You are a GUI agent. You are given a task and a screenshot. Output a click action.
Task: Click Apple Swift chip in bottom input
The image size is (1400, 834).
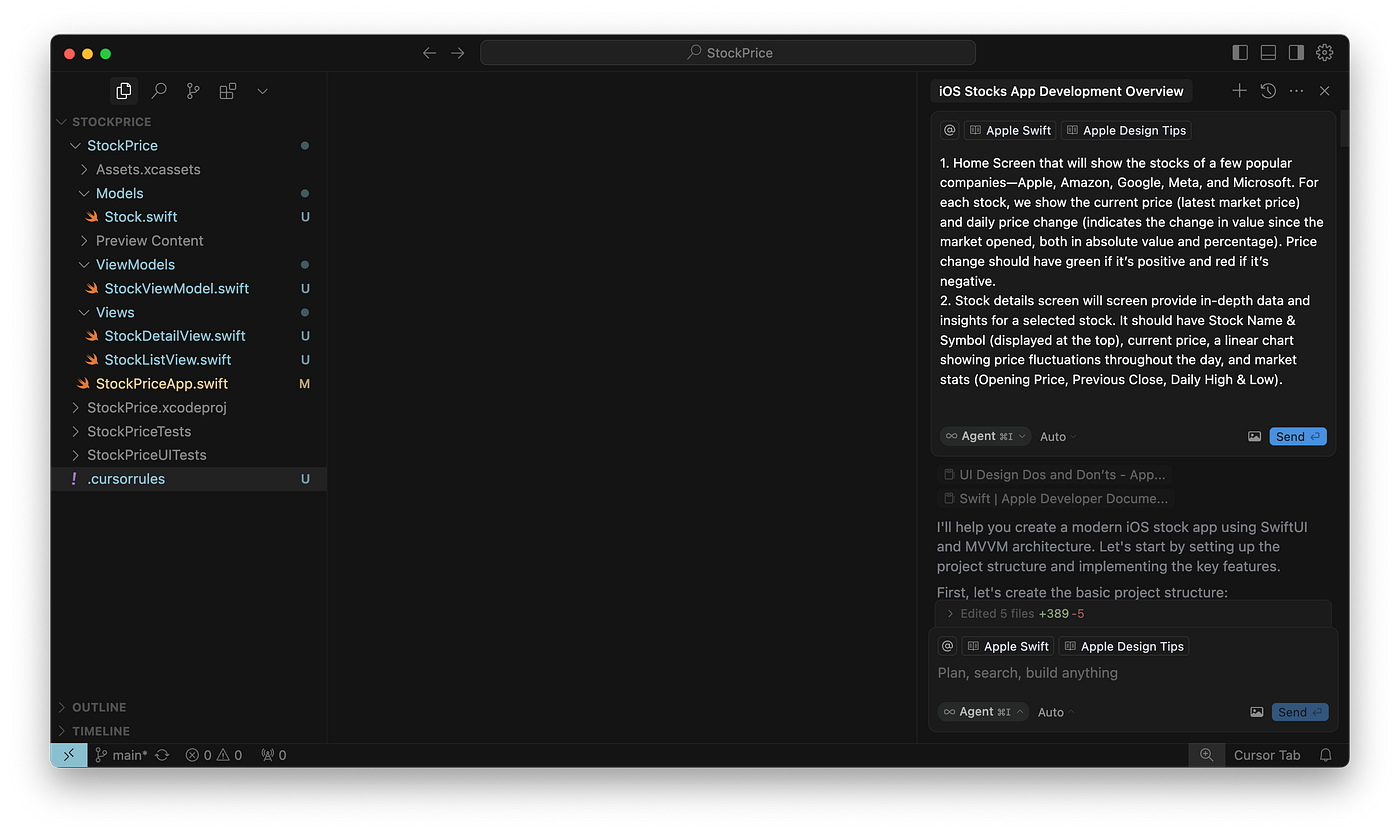(x=1007, y=646)
